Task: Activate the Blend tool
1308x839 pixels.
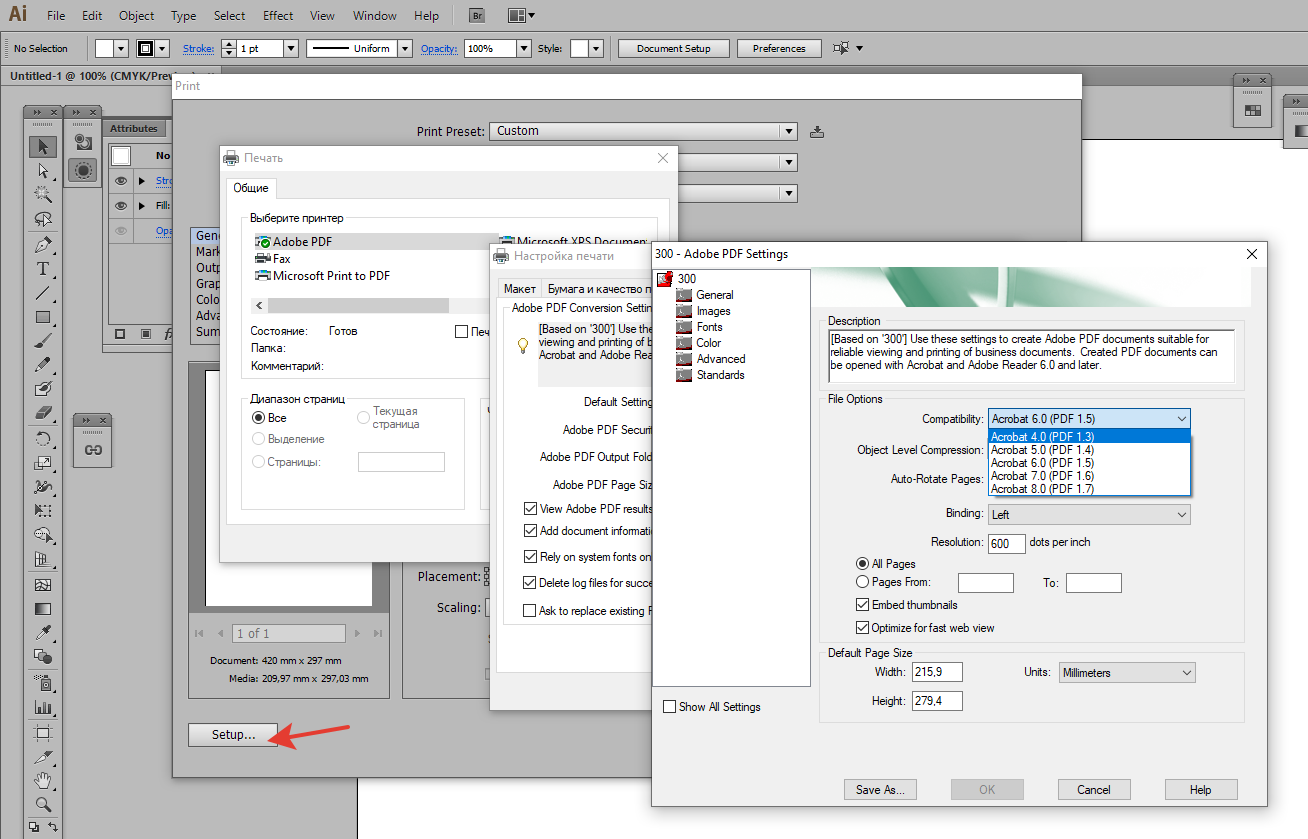Action: tap(43, 657)
